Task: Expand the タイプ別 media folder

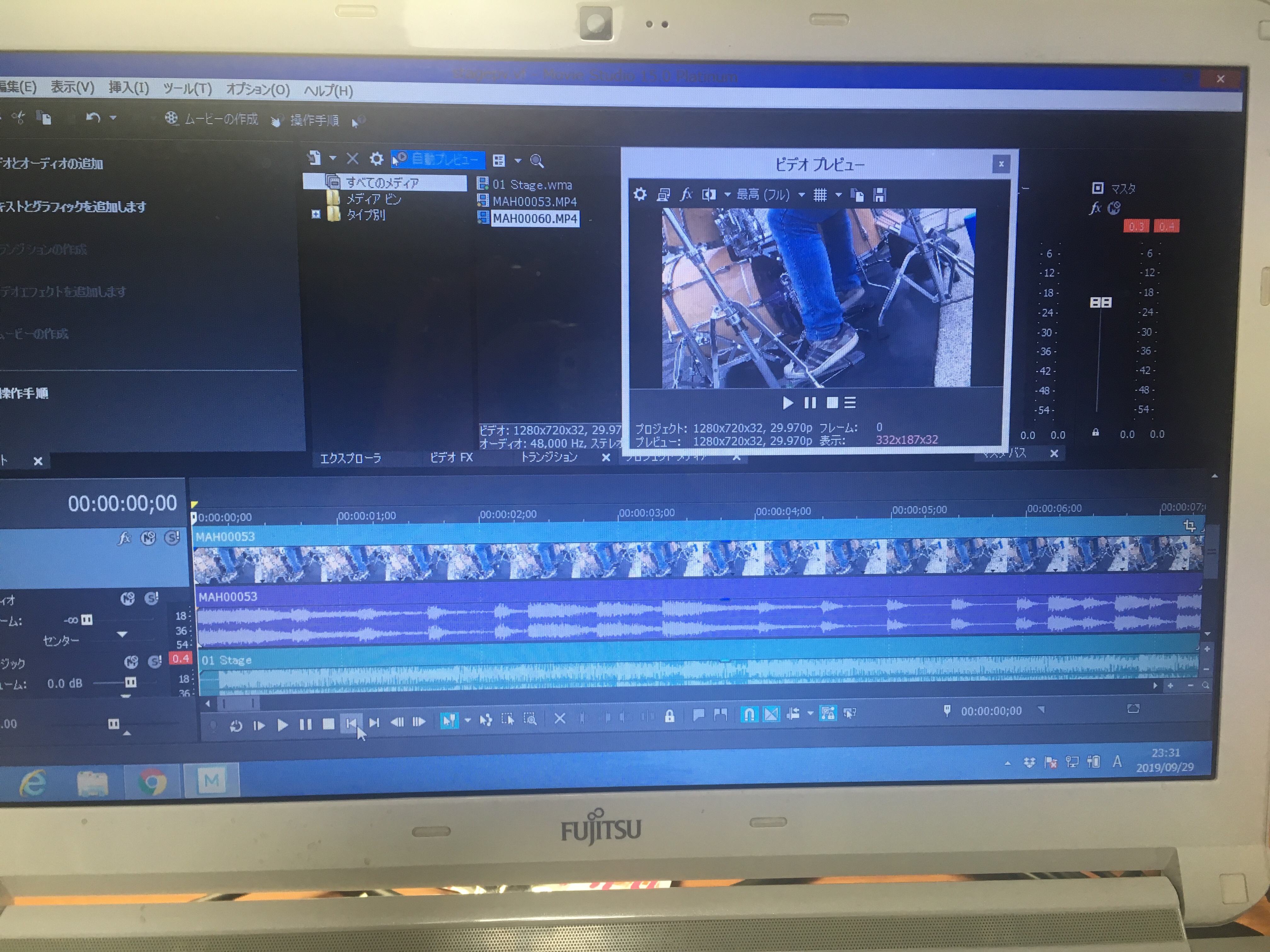Action: click(316, 215)
